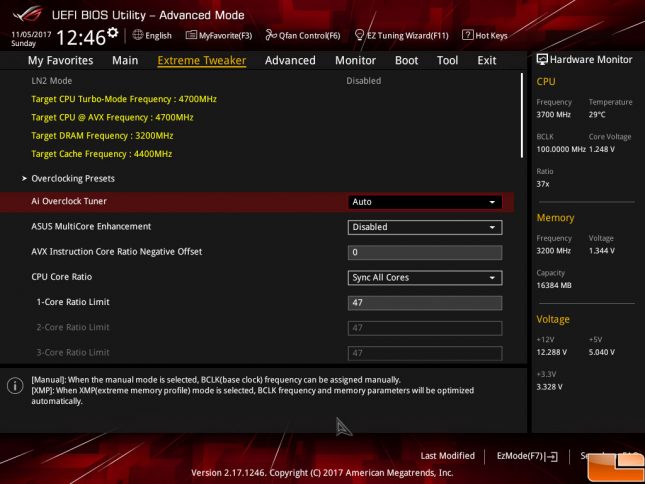Click the 1-Core Ratio Limit field

(425, 303)
